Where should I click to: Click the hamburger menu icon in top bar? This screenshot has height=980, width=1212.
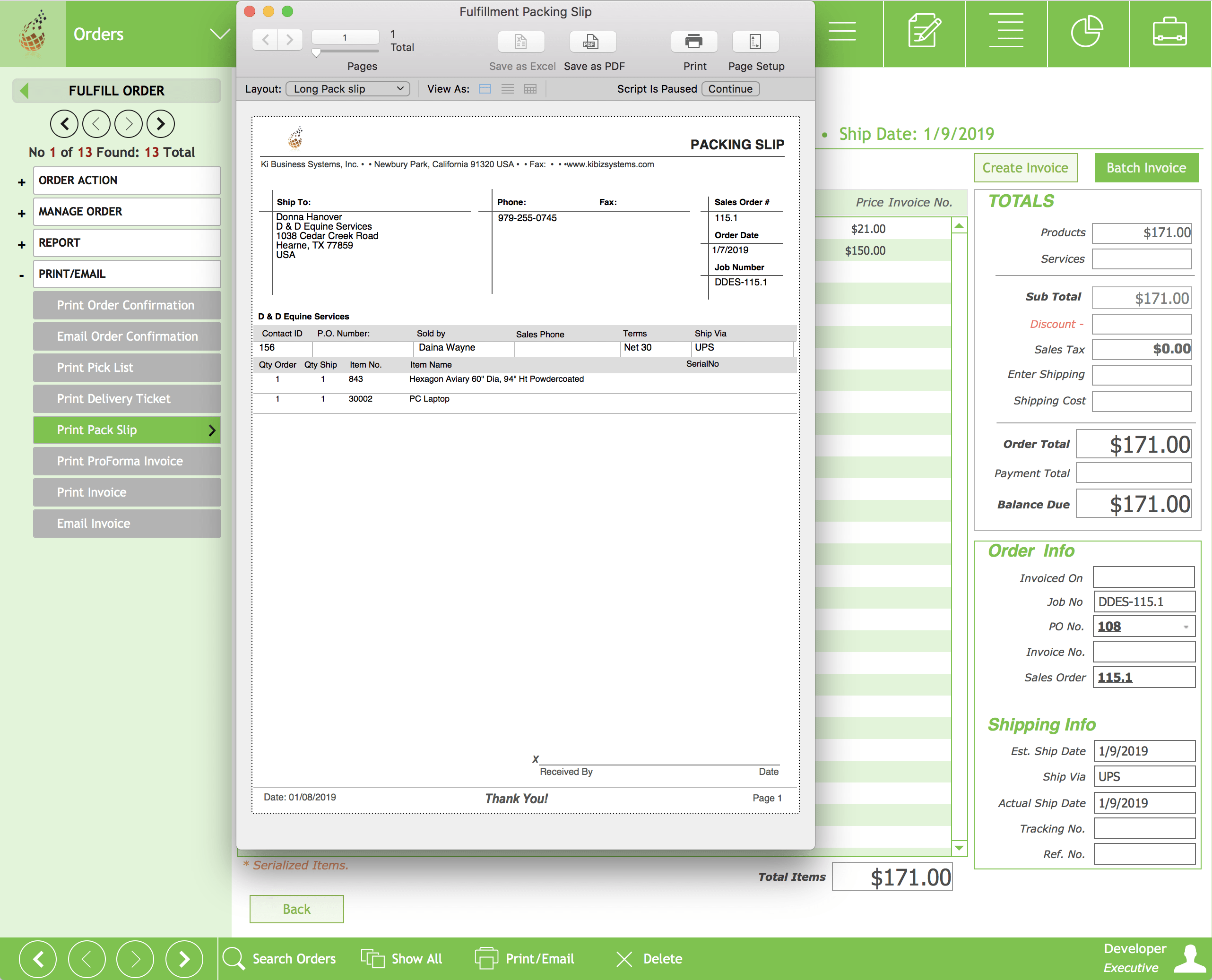[x=841, y=31]
